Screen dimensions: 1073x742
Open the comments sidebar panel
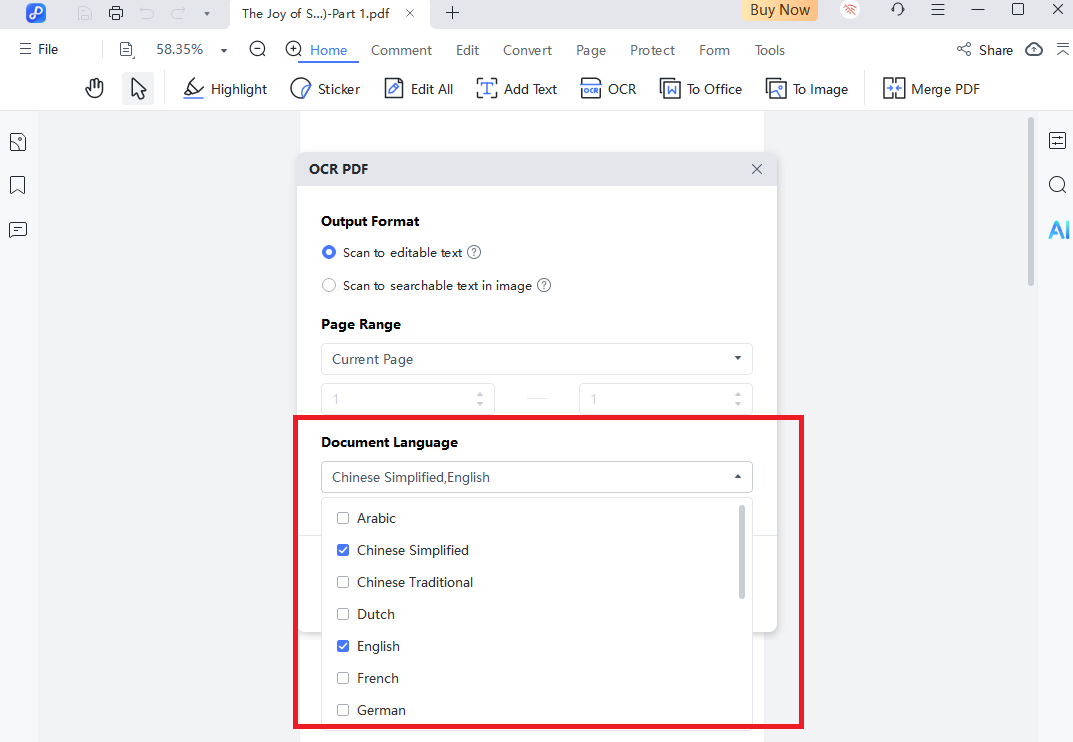(17, 230)
